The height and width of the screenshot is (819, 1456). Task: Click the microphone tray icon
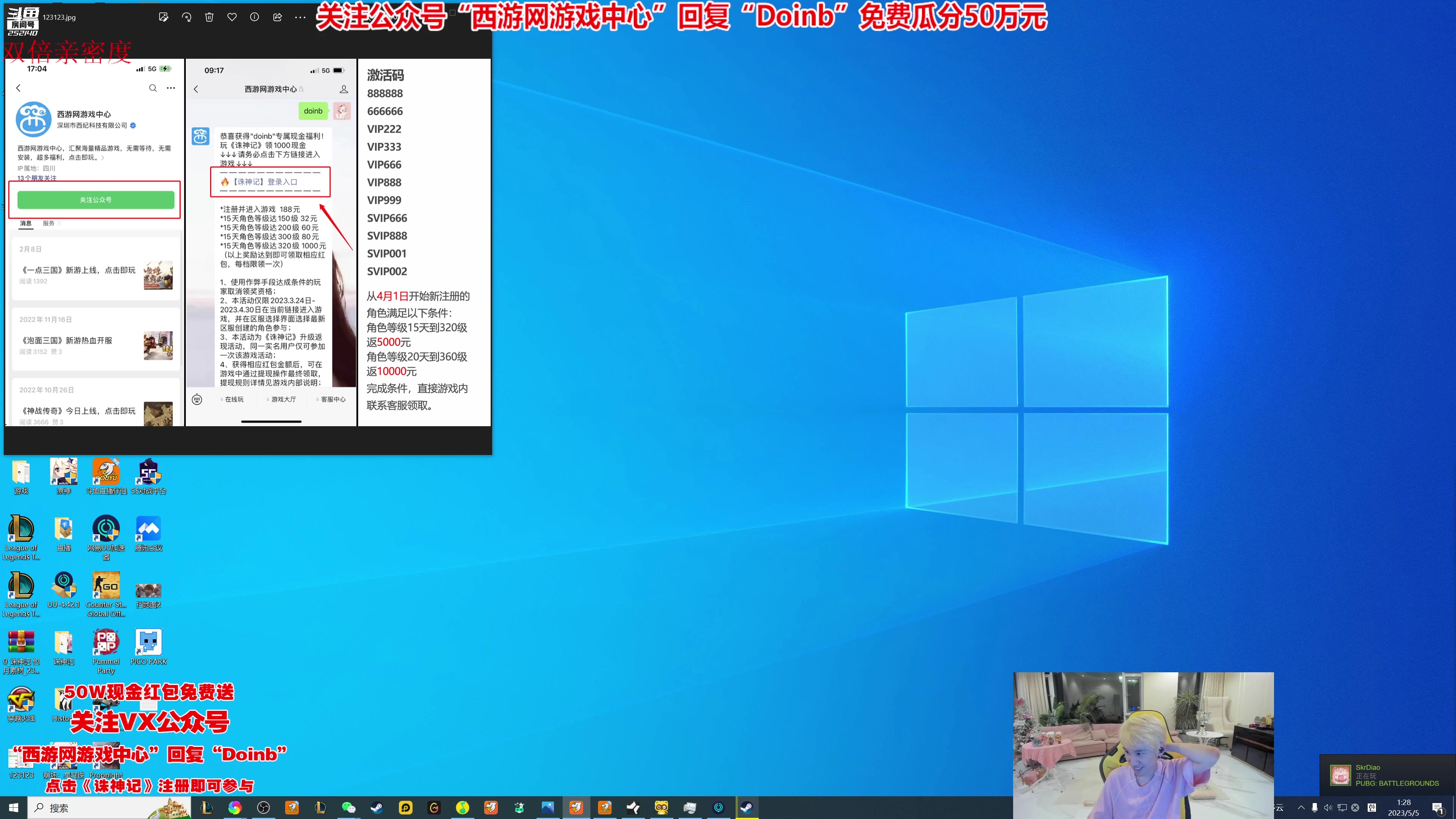1315,808
